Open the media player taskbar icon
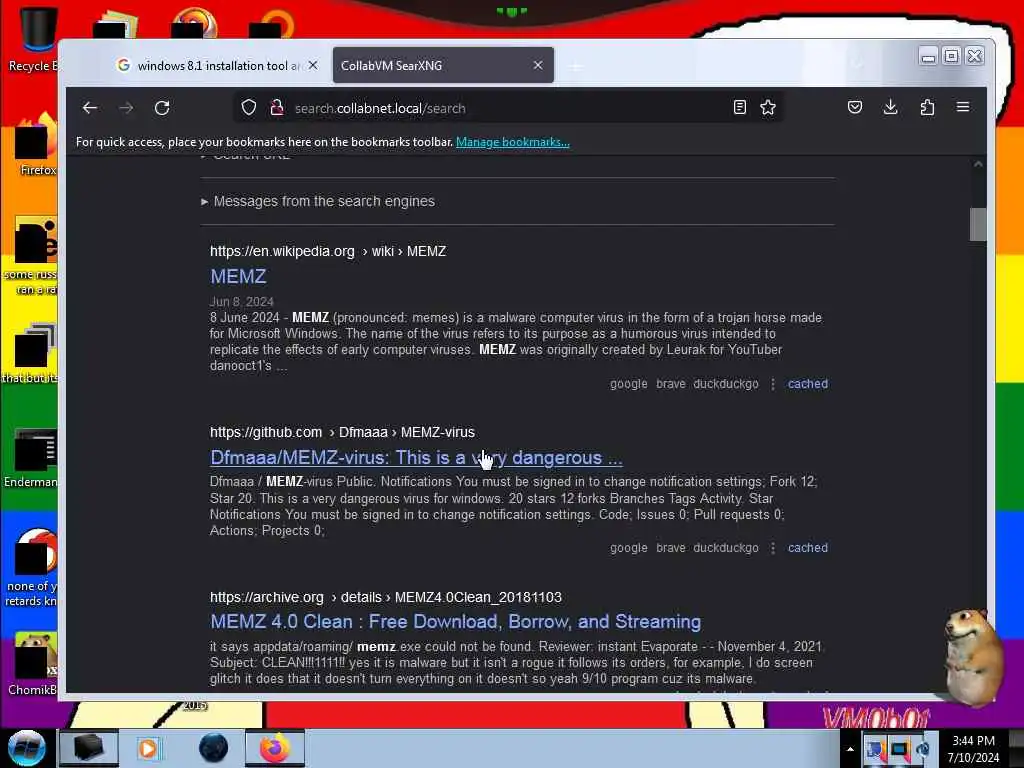Viewport: 1024px width, 768px height. [148, 748]
